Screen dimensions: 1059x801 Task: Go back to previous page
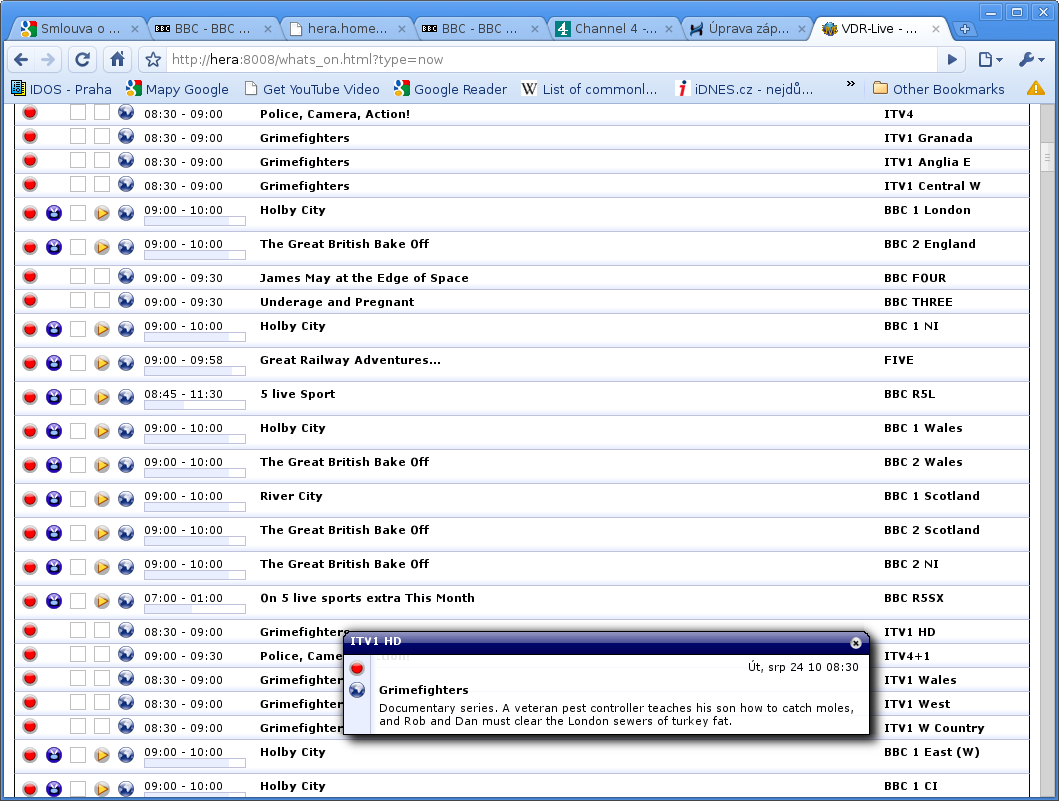pos(21,59)
